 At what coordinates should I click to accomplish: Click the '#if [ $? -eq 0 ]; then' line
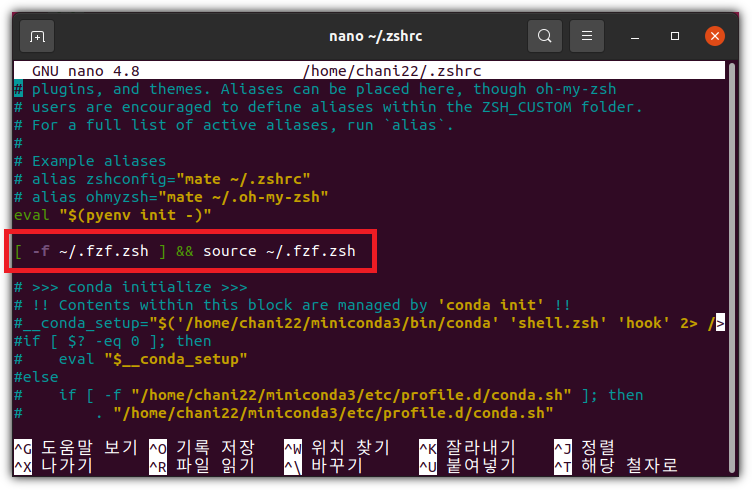pos(113,341)
